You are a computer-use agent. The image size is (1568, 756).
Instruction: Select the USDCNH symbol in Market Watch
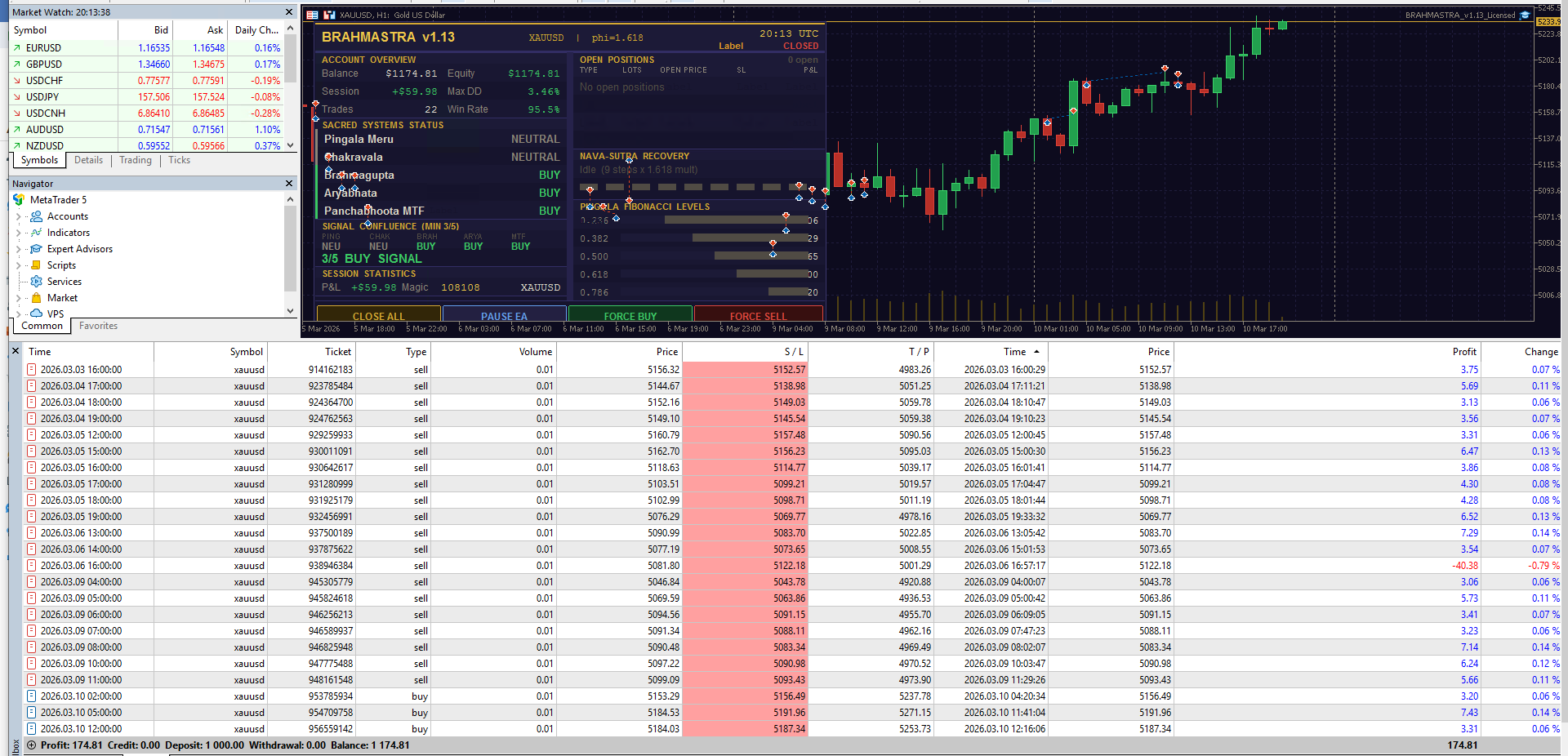46,113
